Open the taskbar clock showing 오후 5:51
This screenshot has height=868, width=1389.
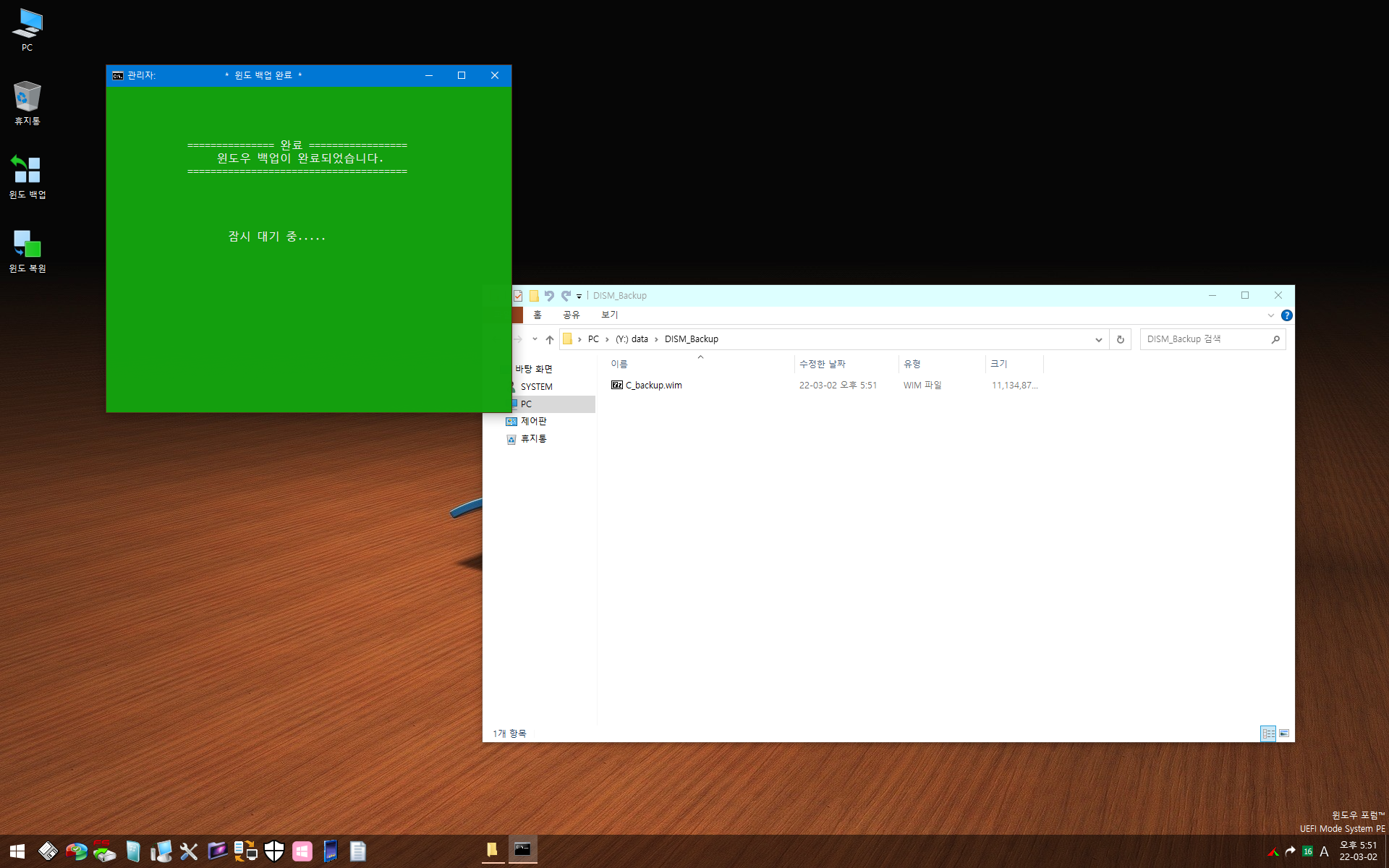[1358, 851]
